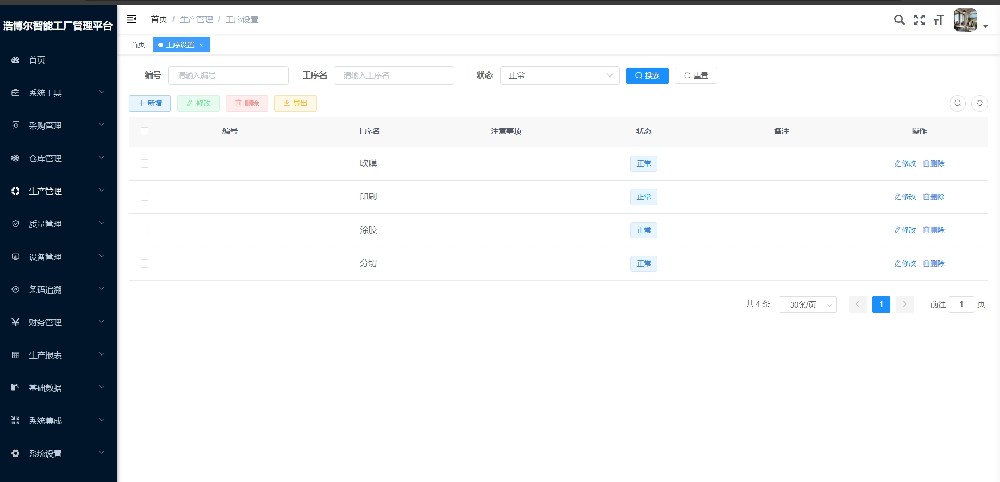Expand the 仓库管理 chevron in the sidebar
Screen dimensions: 1000x482
pyautogui.click(x=101, y=158)
